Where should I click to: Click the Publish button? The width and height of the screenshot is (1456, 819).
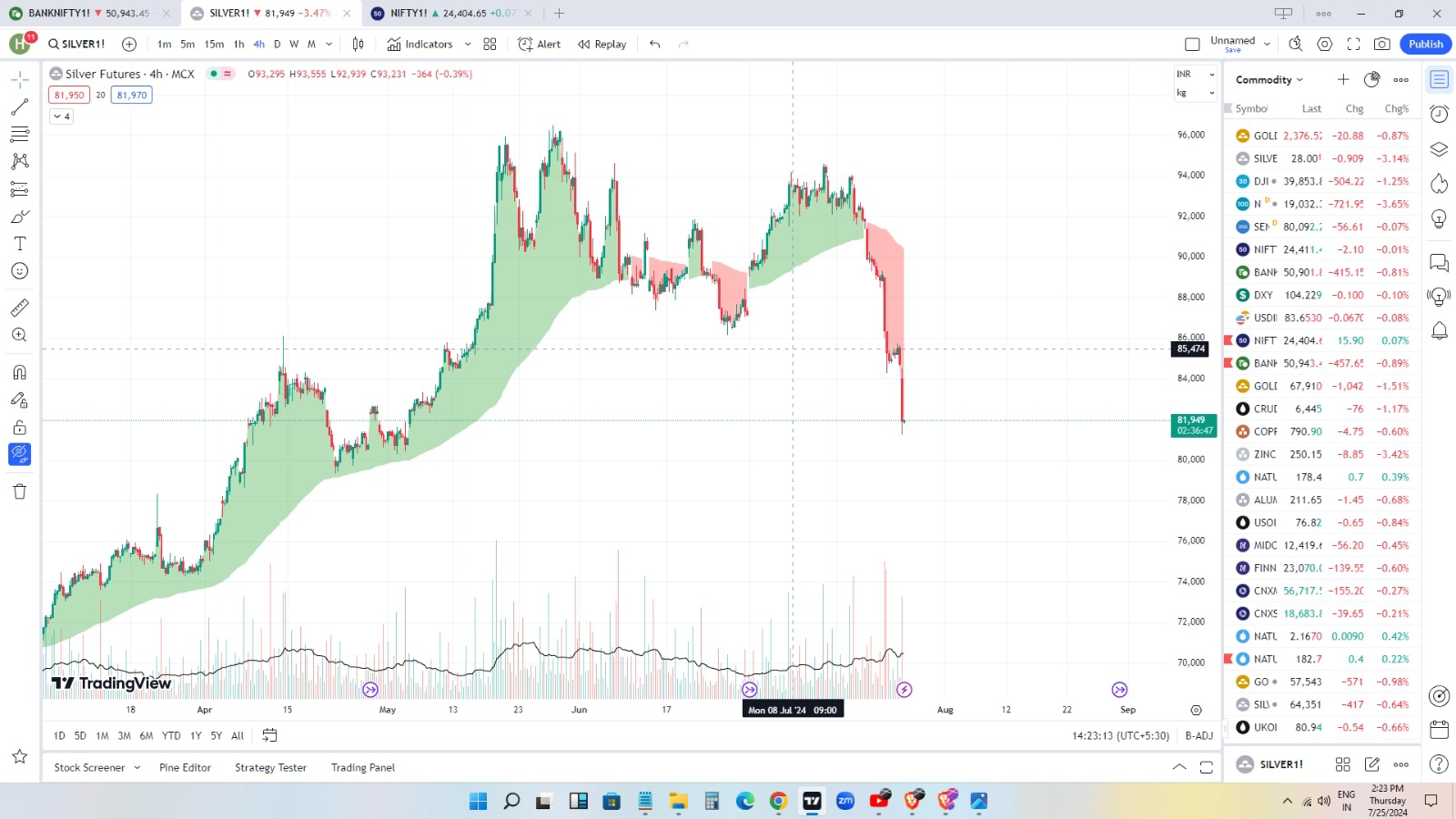[x=1425, y=44]
